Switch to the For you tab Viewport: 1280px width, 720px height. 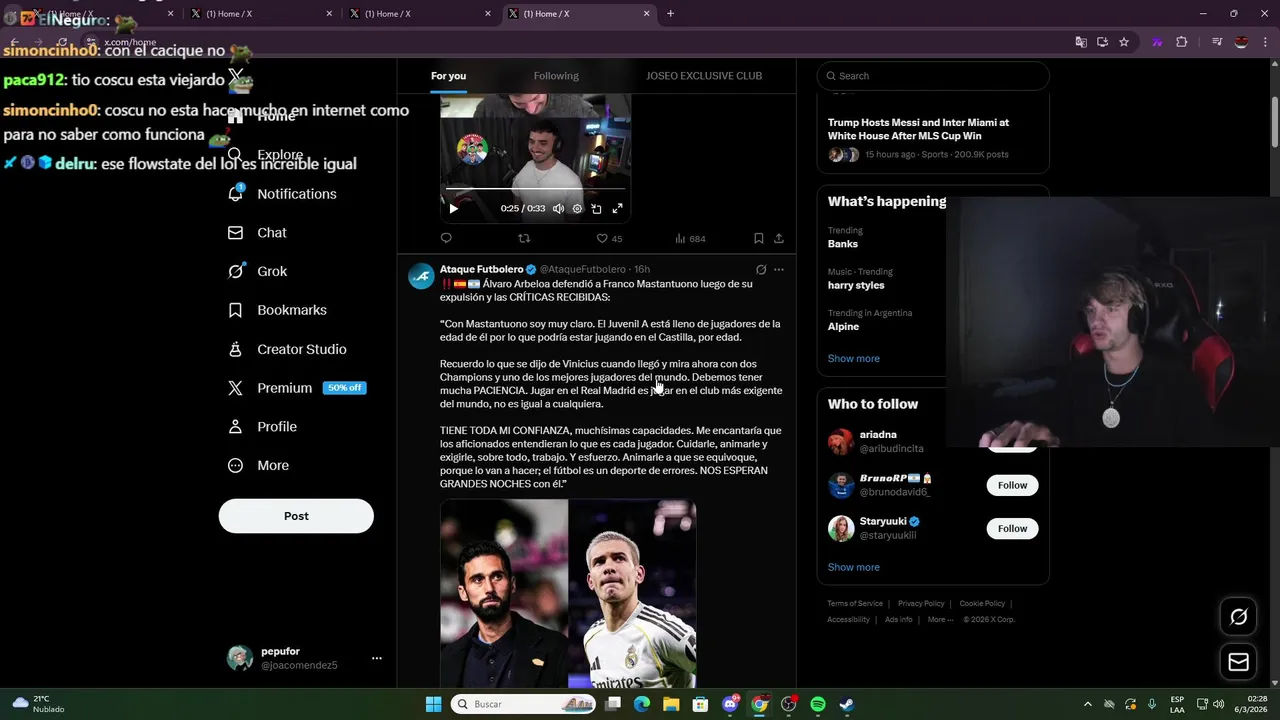(448, 76)
